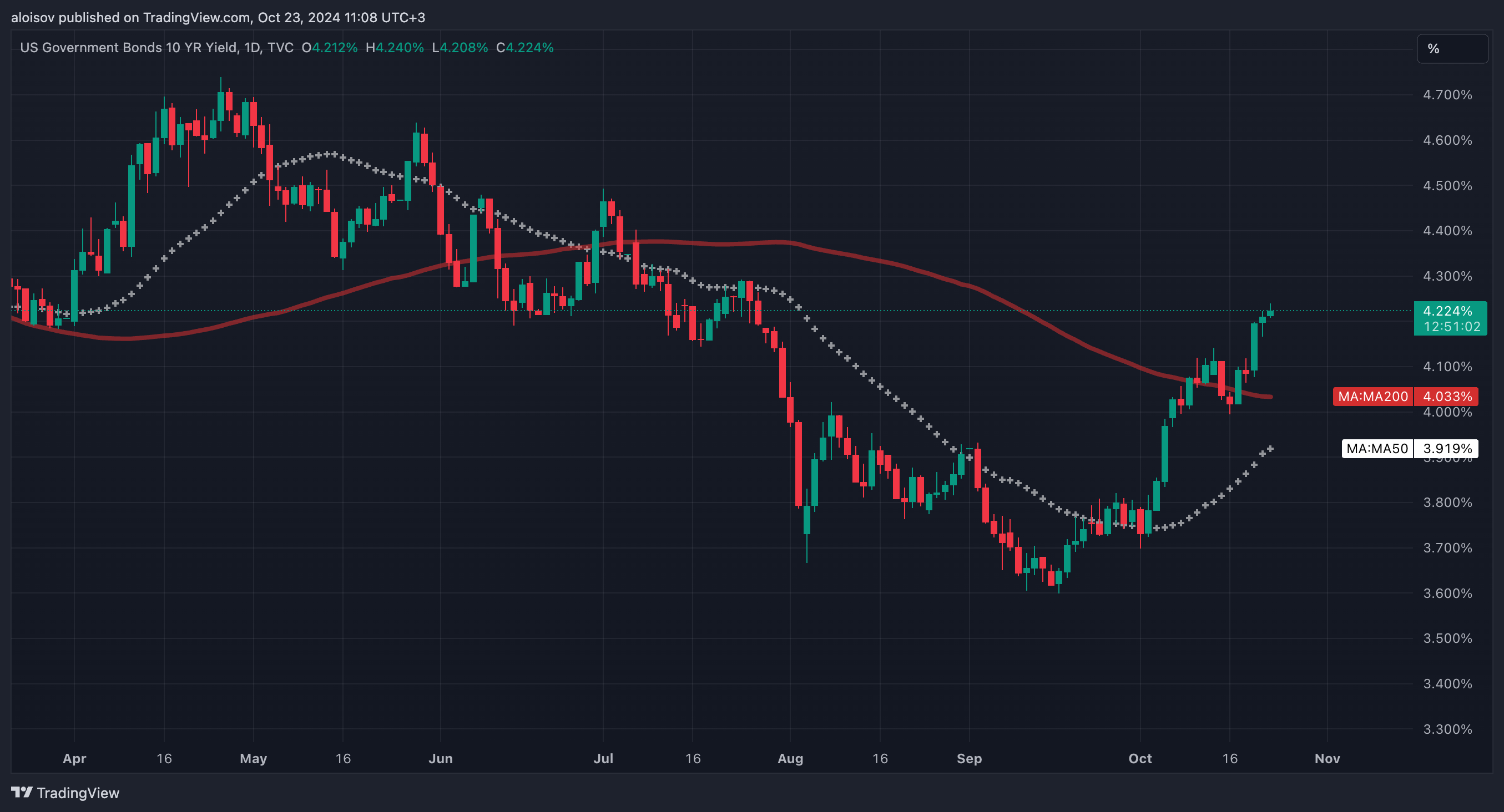Click the 3.300% price axis label
Screen dimensions: 1504x812
tap(1447, 729)
